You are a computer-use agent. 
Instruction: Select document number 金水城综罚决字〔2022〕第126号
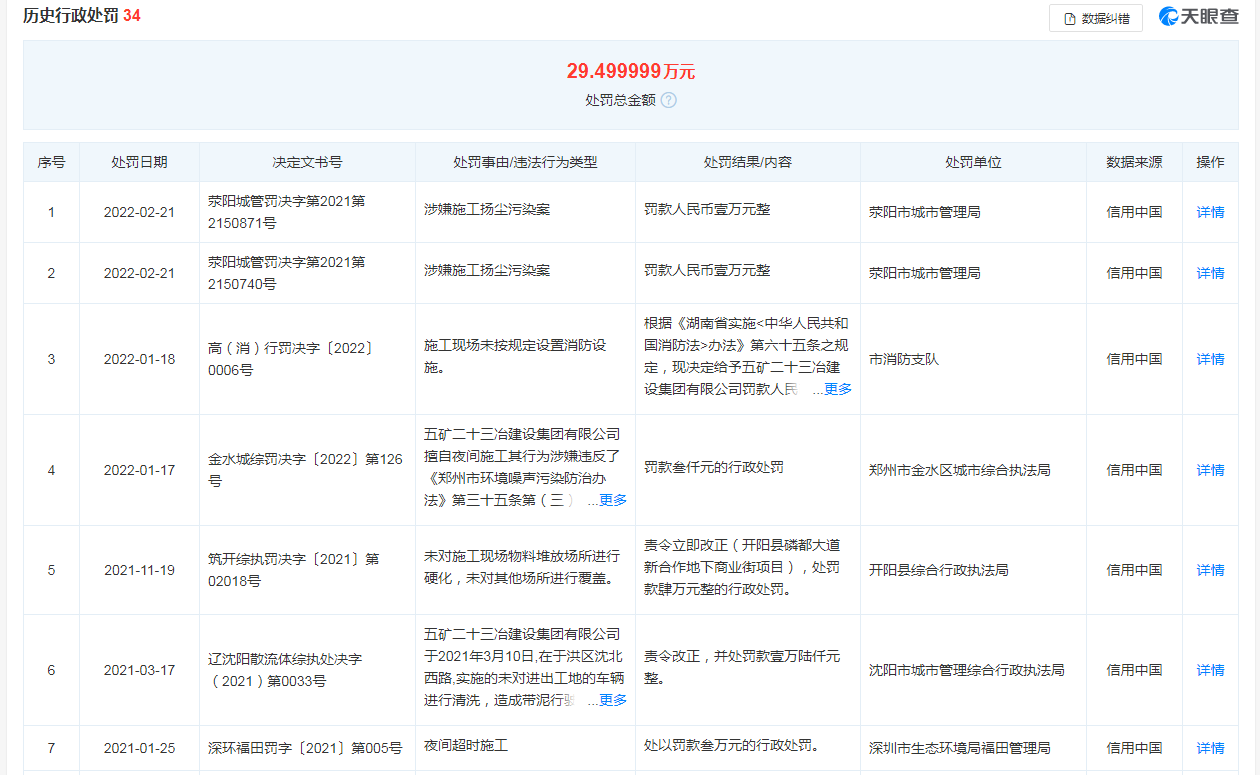click(305, 470)
